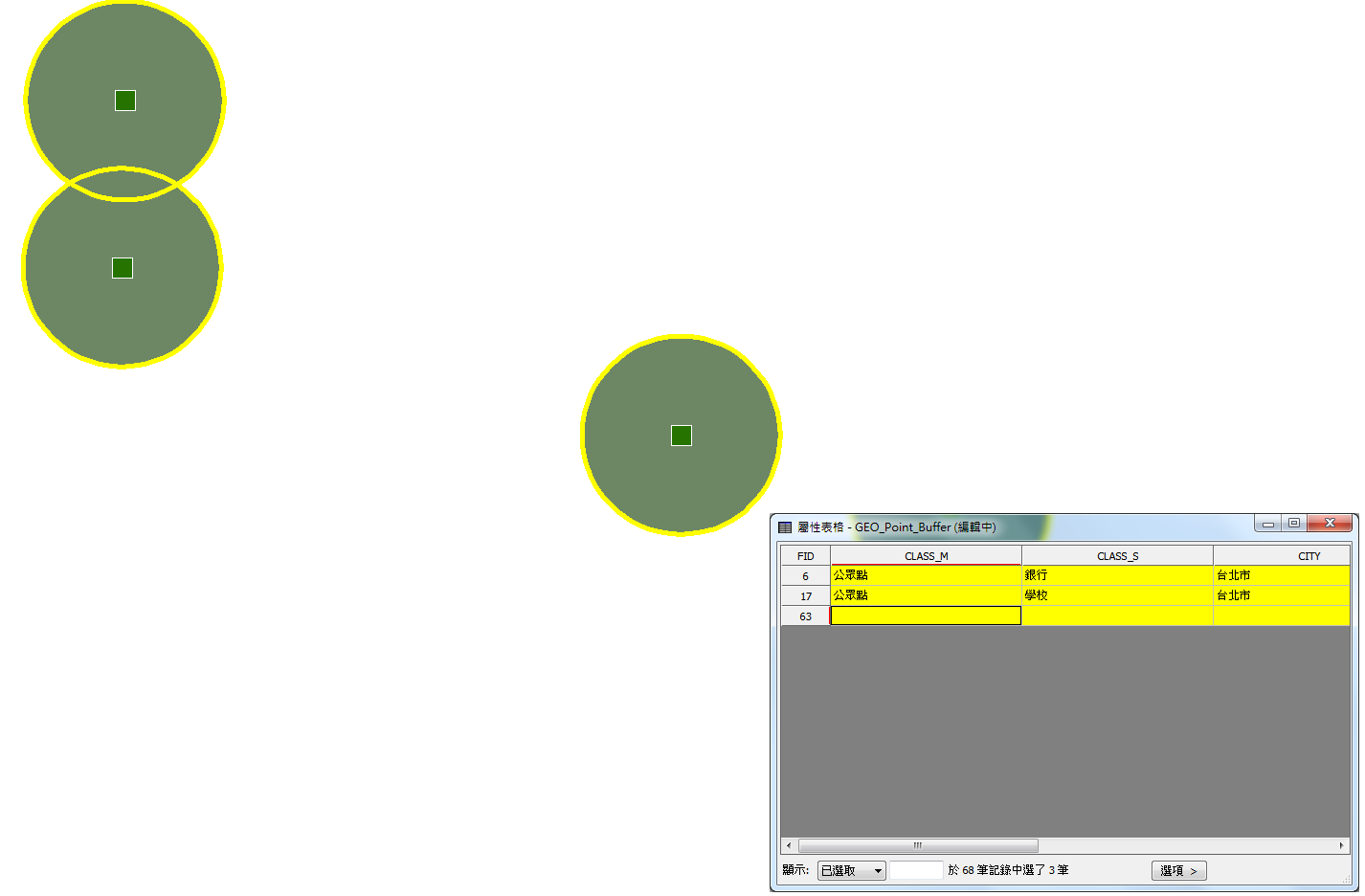Click the table's horizontal scrollbar thumb
Image resolution: width=1365 pixels, height=896 pixels.
918,846
